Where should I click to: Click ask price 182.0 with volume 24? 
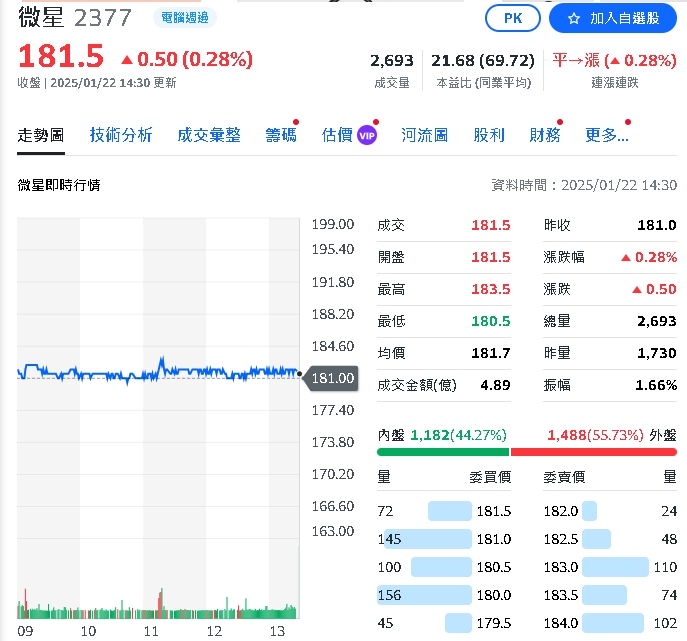[610, 511]
